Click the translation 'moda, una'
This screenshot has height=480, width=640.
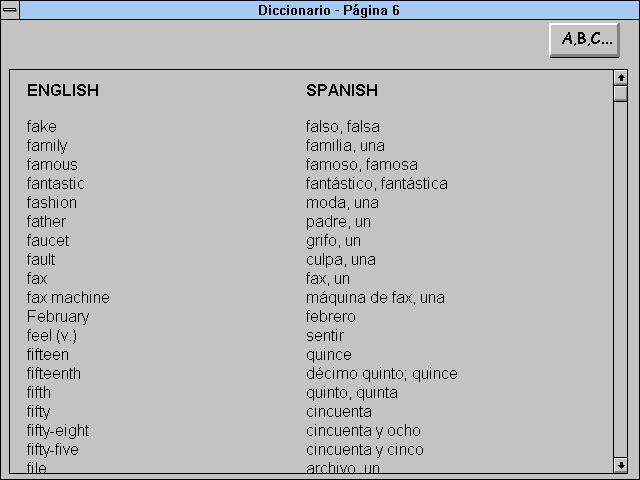(342, 203)
